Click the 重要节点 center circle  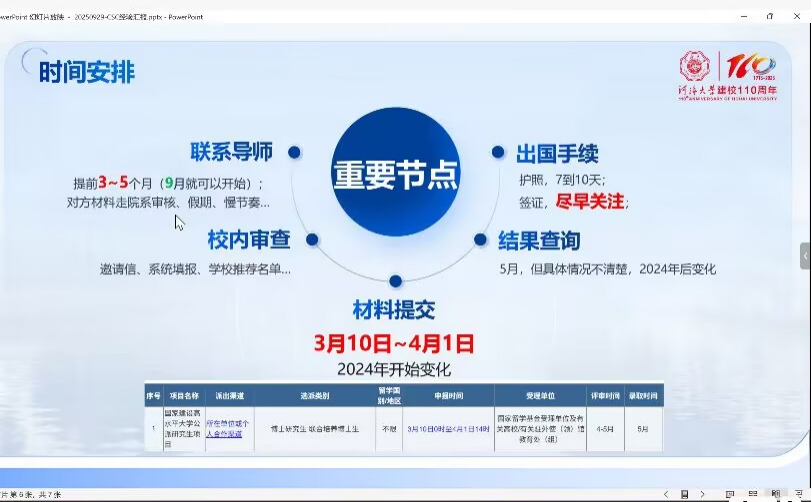point(394,173)
